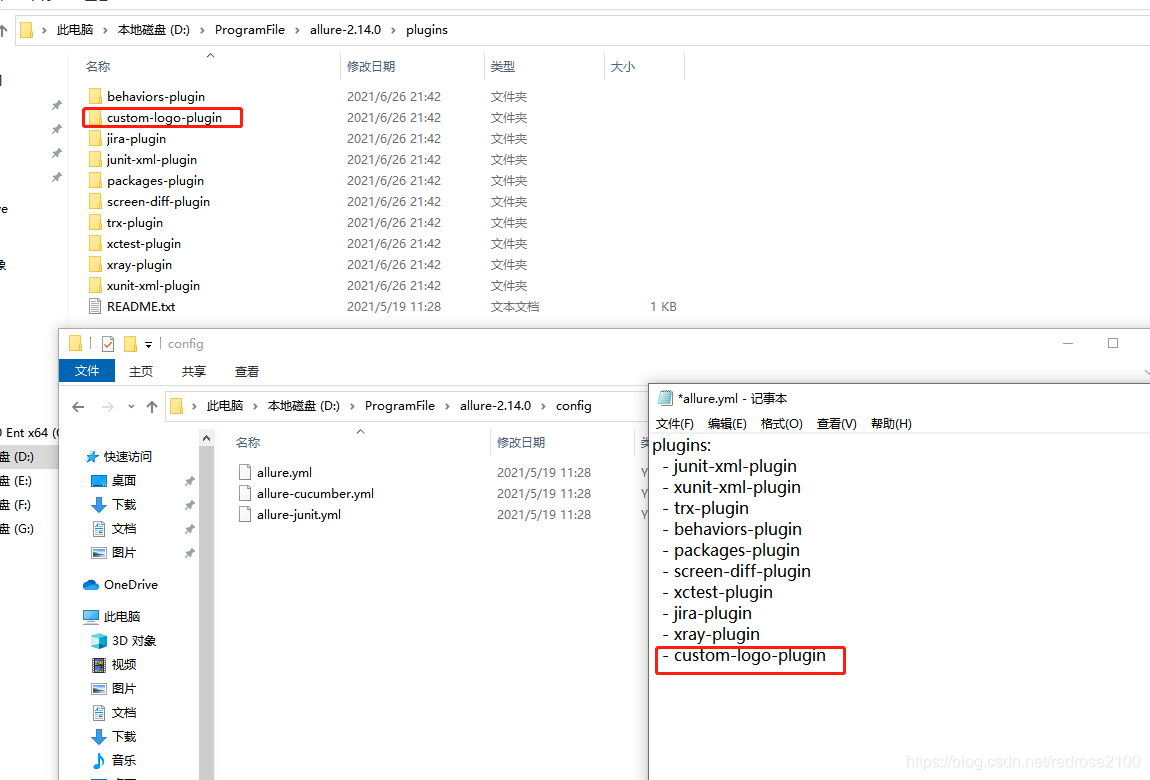The width and height of the screenshot is (1150, 780).
Task: Click allure-2.14.0 in plugins address bar
Action: (345, 30)
